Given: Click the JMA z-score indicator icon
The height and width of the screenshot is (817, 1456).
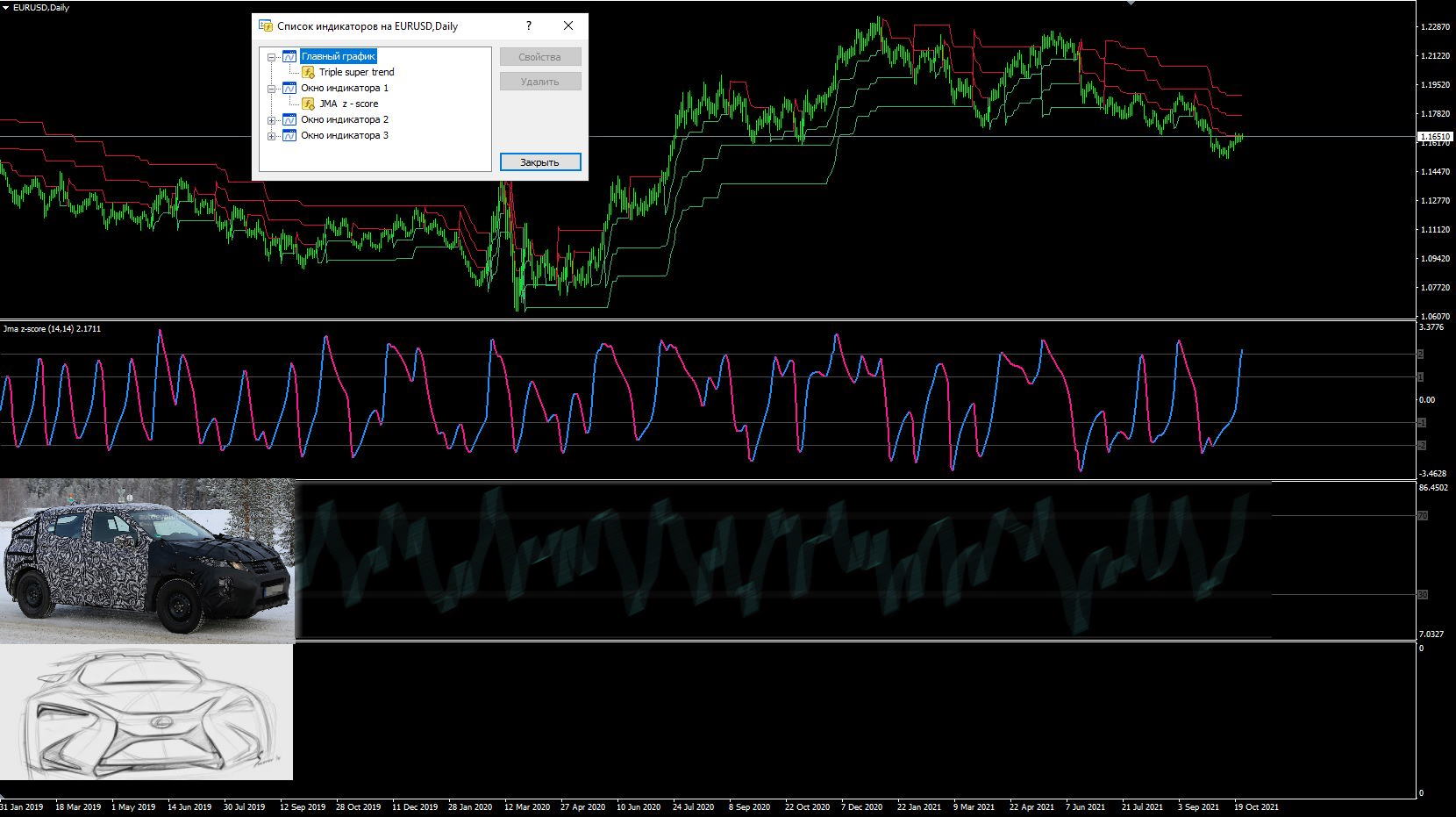Looking at the screenshot, I should pos(308,104).
